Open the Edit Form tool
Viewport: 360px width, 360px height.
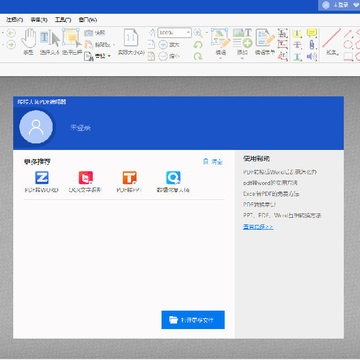(265, 42)
